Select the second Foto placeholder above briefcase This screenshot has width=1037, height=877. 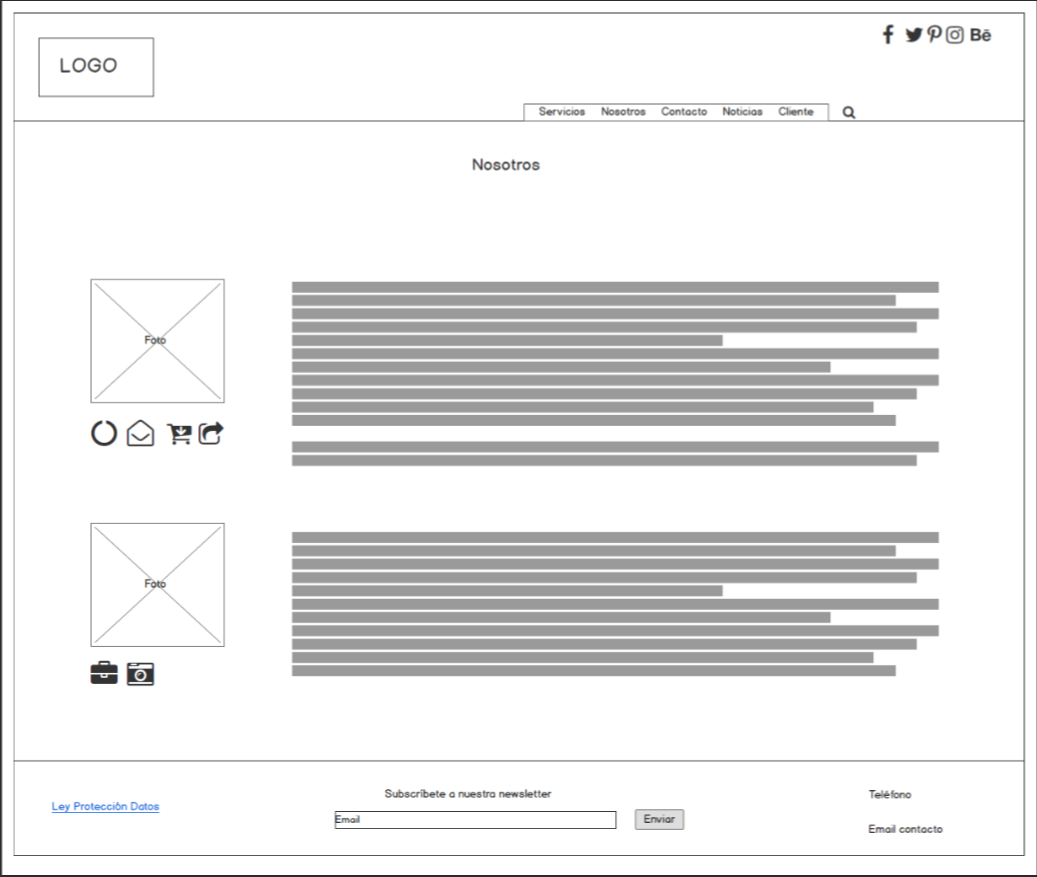coord(157,585)
